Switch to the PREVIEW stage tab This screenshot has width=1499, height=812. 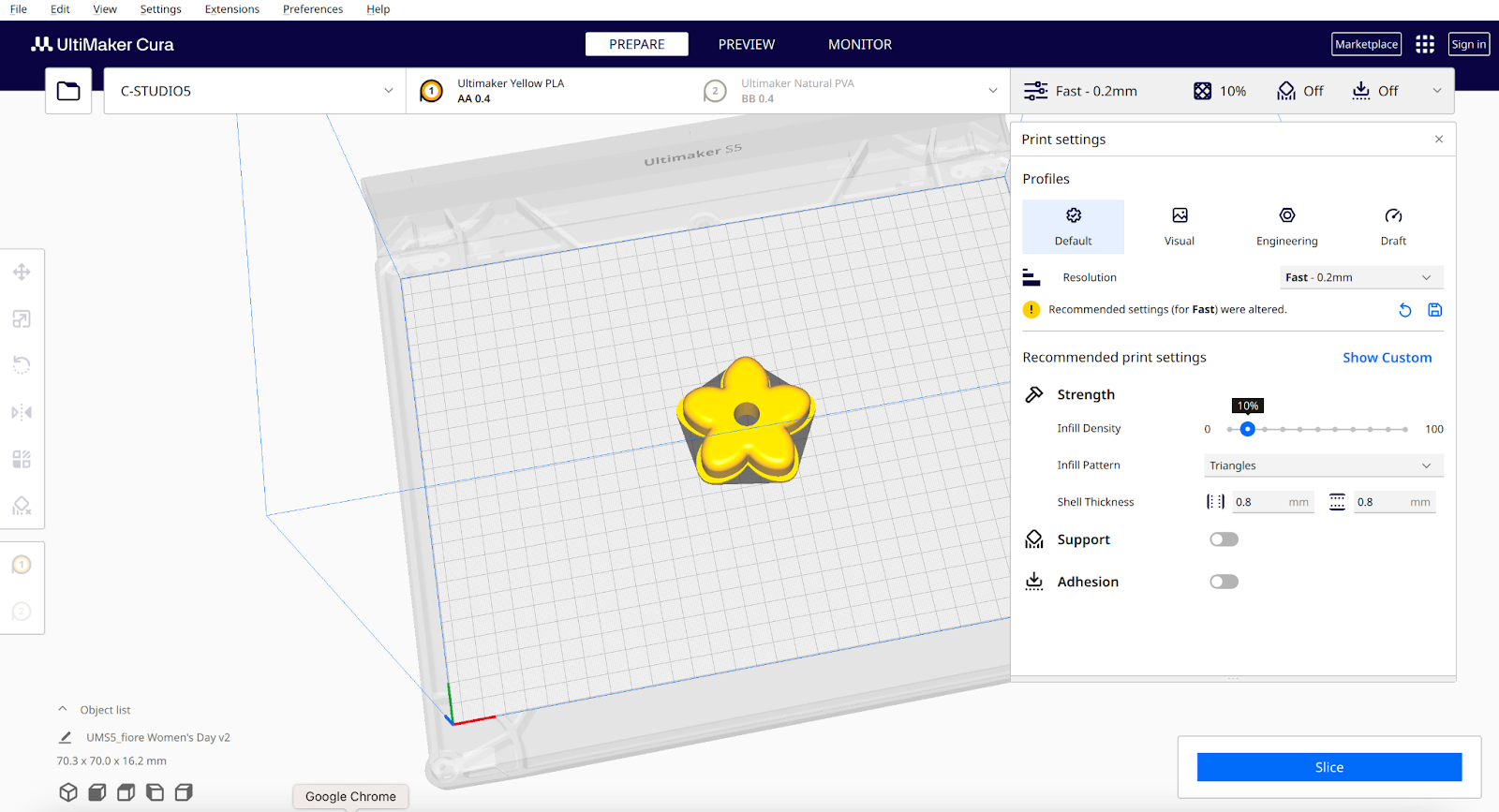(747, 44)
